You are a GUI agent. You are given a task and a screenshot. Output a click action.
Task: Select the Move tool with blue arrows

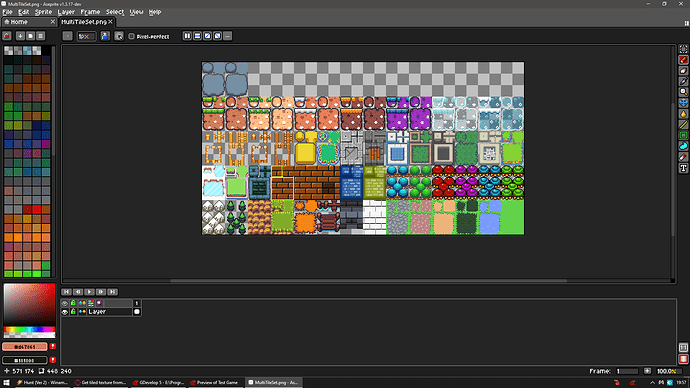pyautogui.click(x=683, y=103)
